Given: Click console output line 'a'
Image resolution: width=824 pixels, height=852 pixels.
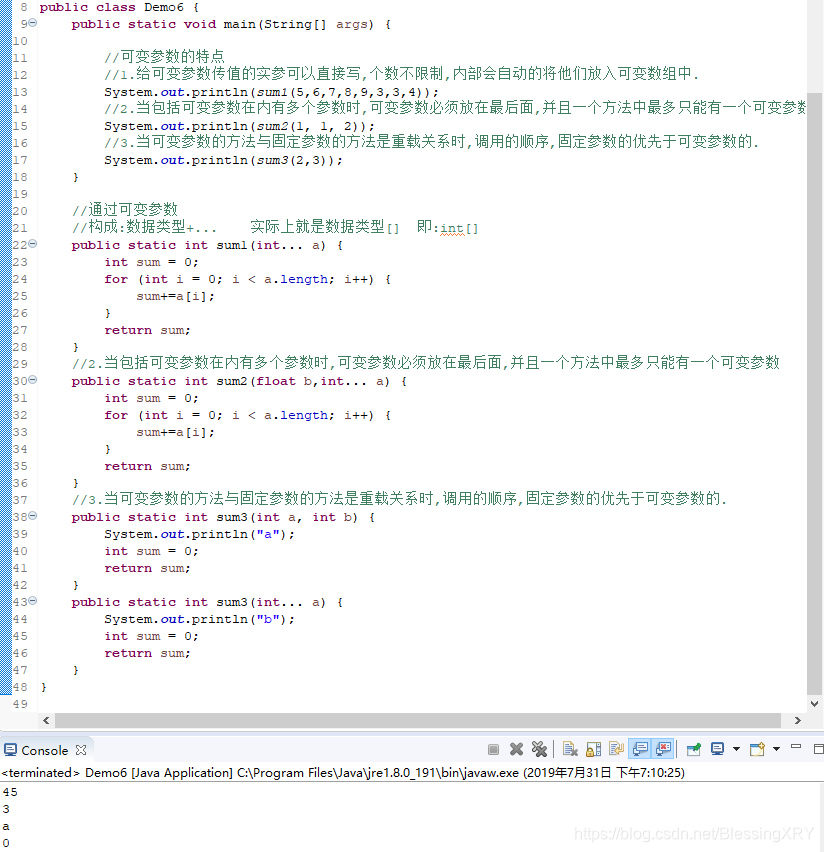Looking at the screenshot, I should tap(6, 826).
